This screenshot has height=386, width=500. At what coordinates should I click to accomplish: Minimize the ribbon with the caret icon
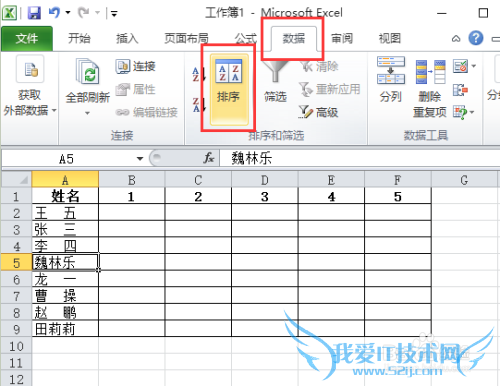[456, 39]
